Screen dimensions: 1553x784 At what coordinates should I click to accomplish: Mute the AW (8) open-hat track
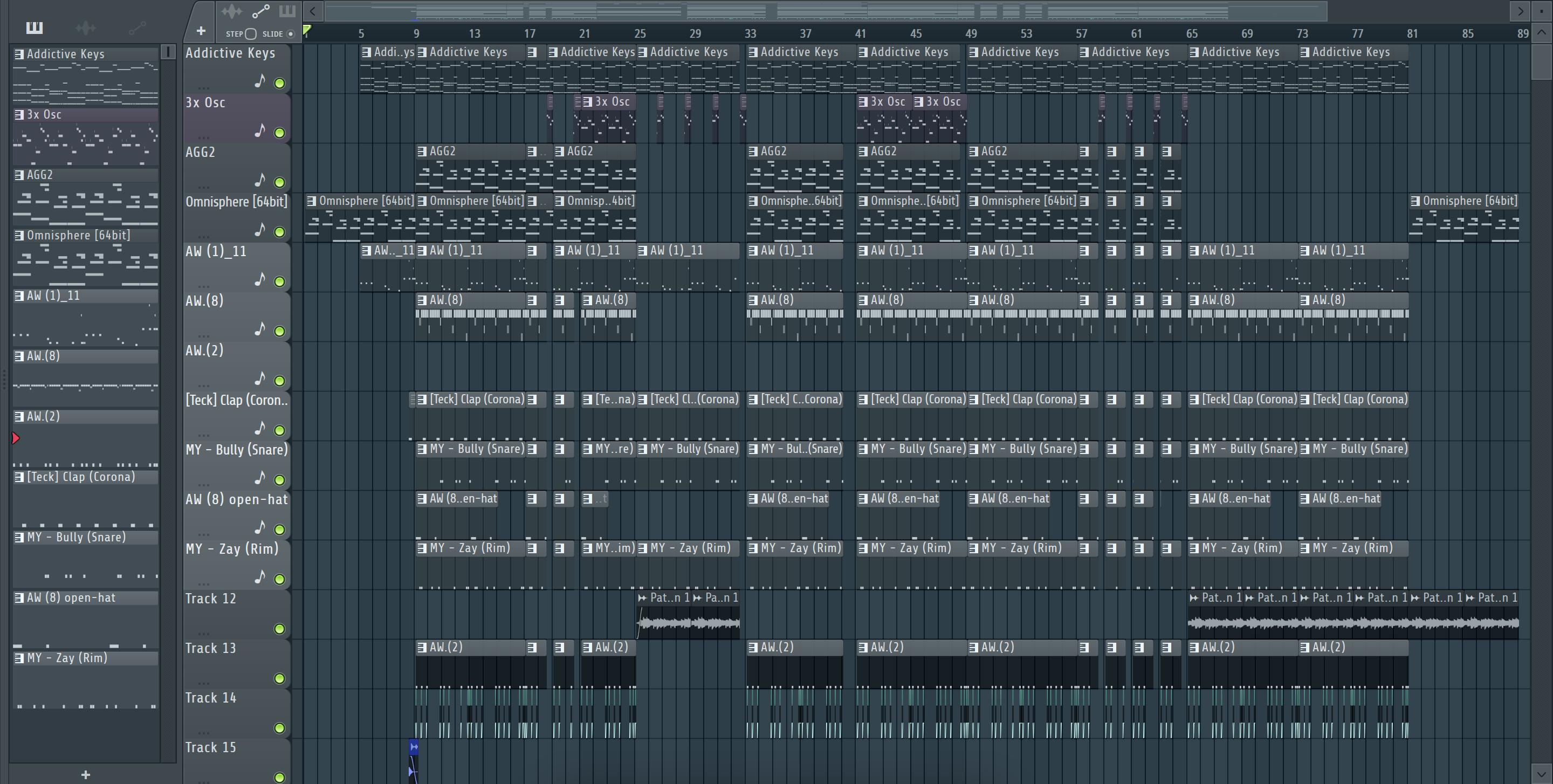point(280,529)
